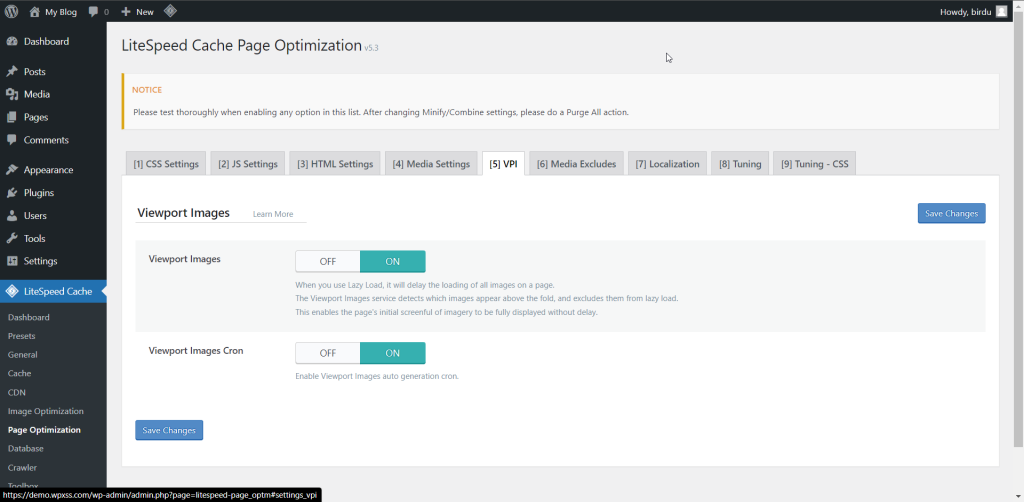
Task: Open the Presets submenu item
Action: click(22, 336)
